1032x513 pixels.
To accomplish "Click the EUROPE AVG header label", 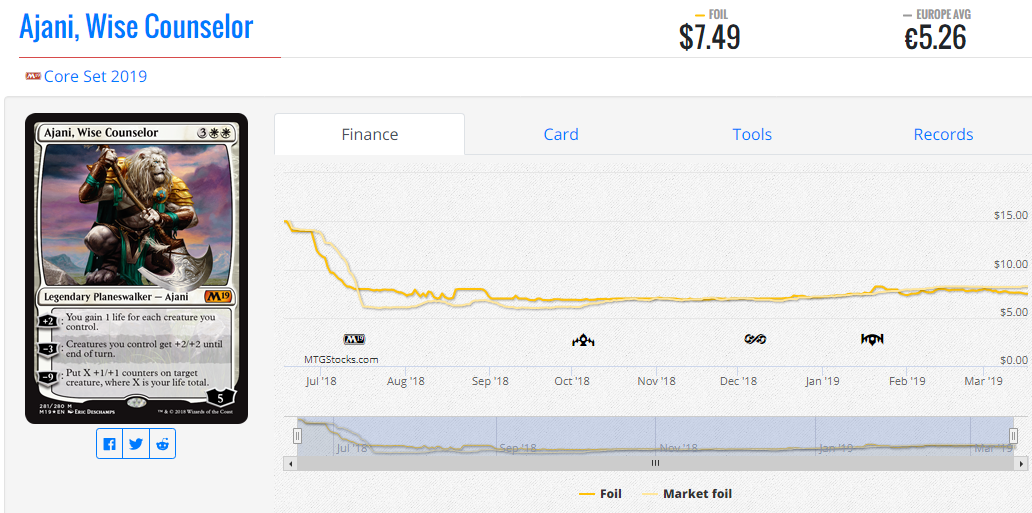I will pyautogui.click(x=943, y=14).
